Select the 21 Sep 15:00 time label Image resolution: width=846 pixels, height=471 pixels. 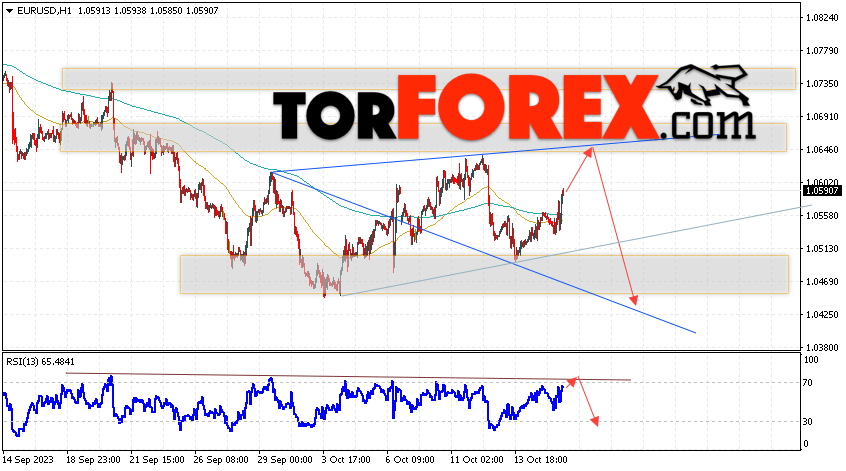click(x=157, y=460)
